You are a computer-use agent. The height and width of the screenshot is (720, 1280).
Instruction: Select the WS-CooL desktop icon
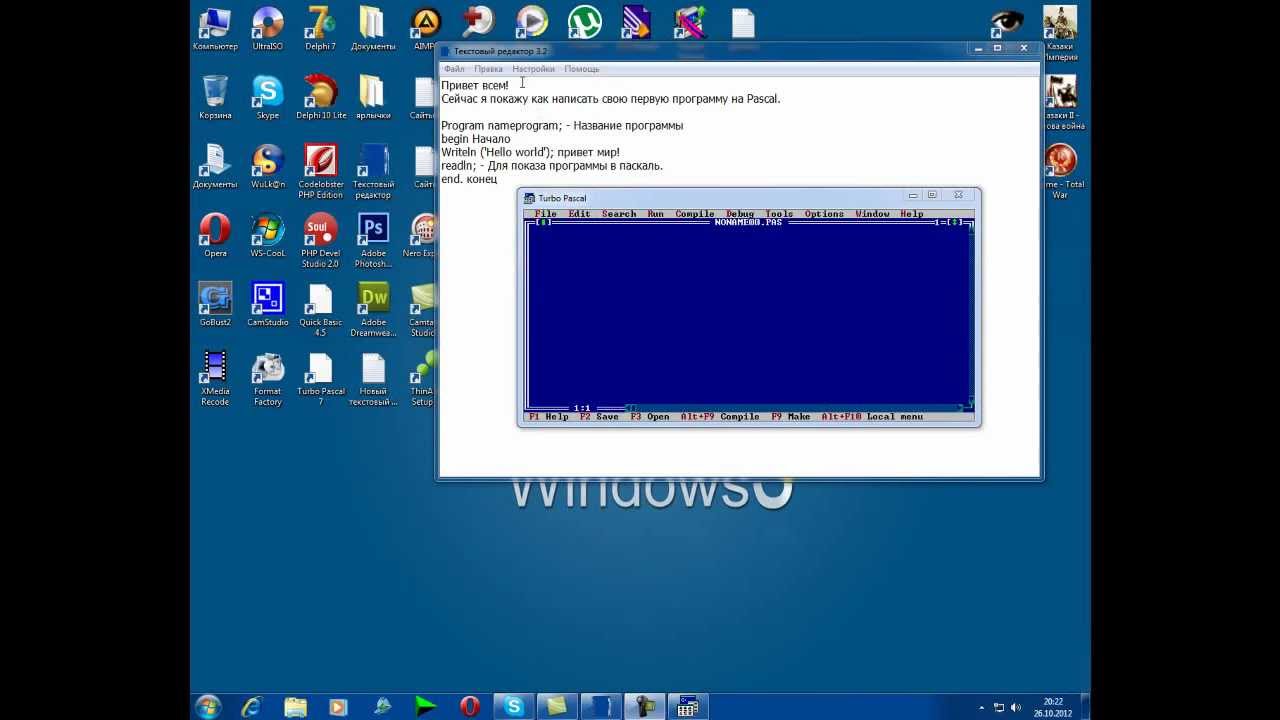(x=267, y=236)
